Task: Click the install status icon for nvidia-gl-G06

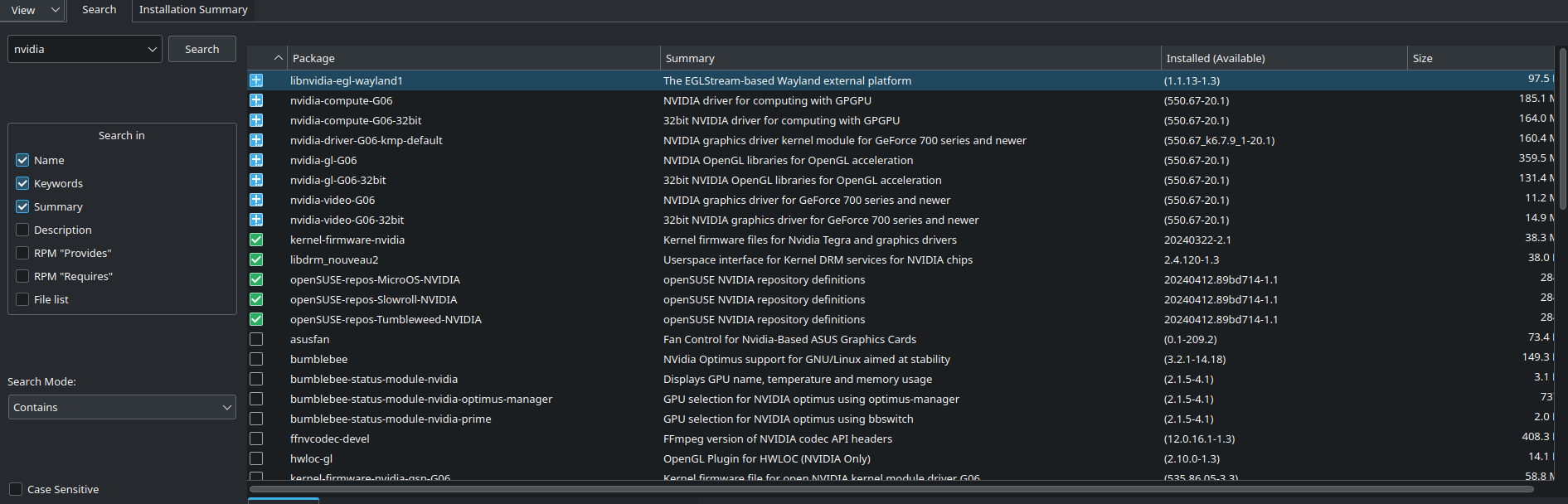Action: (x=256, y=160)
